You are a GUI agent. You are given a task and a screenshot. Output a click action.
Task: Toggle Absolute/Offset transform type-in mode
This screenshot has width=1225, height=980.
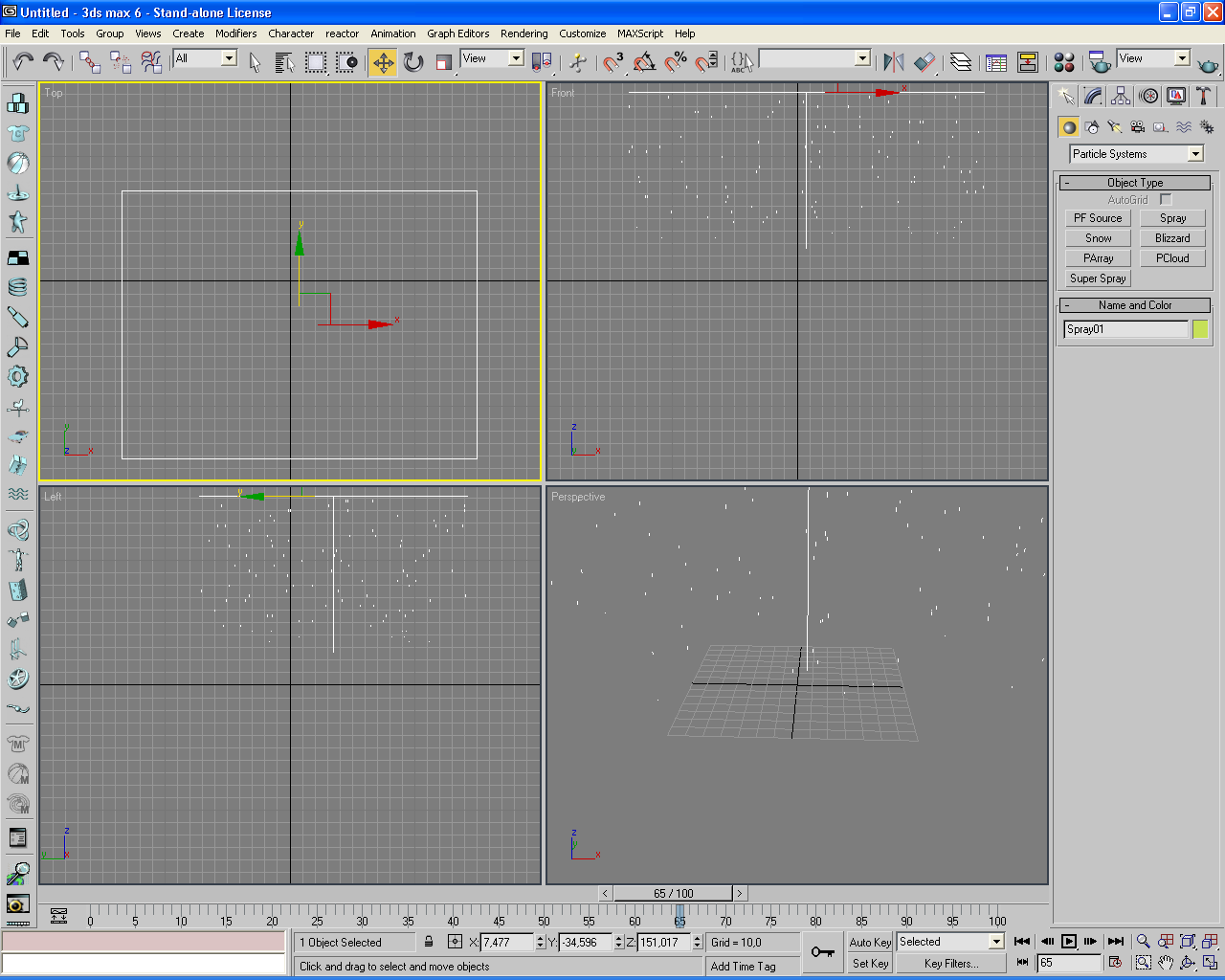455,942
